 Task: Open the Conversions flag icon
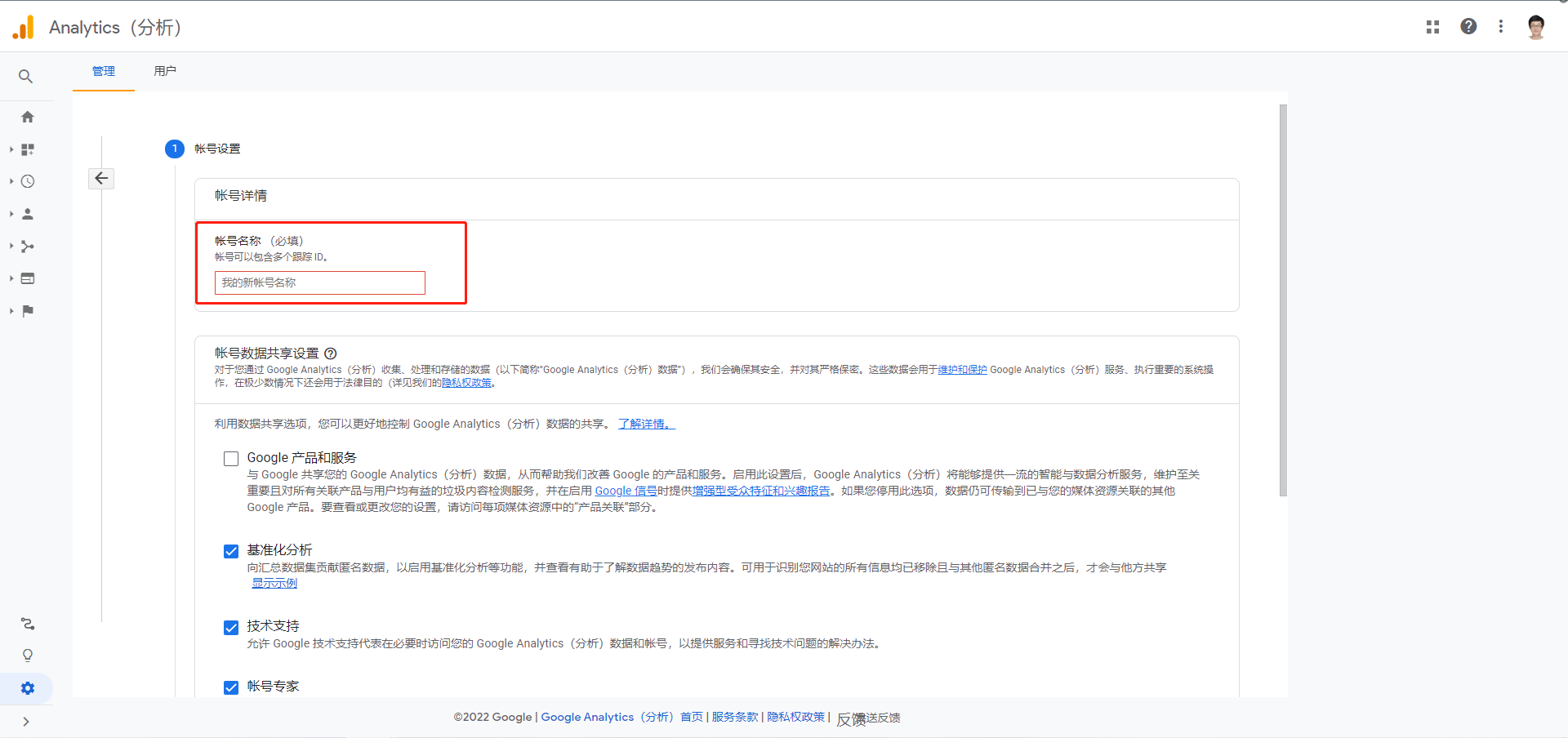coord(28,310)
